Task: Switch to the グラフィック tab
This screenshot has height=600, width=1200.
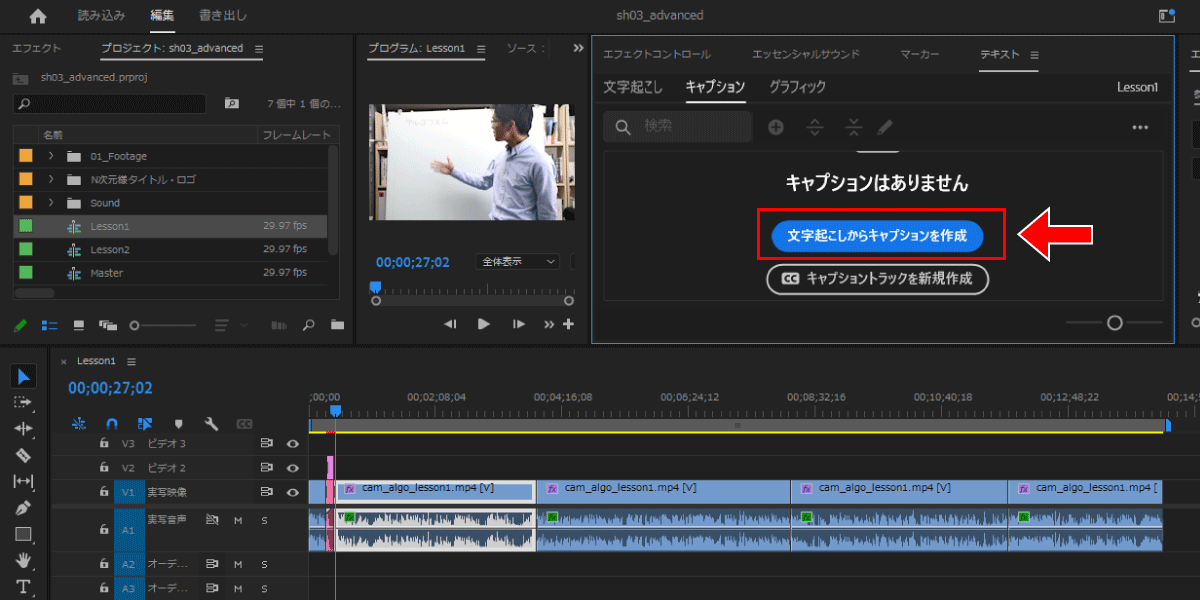Action: coord(797,87)
